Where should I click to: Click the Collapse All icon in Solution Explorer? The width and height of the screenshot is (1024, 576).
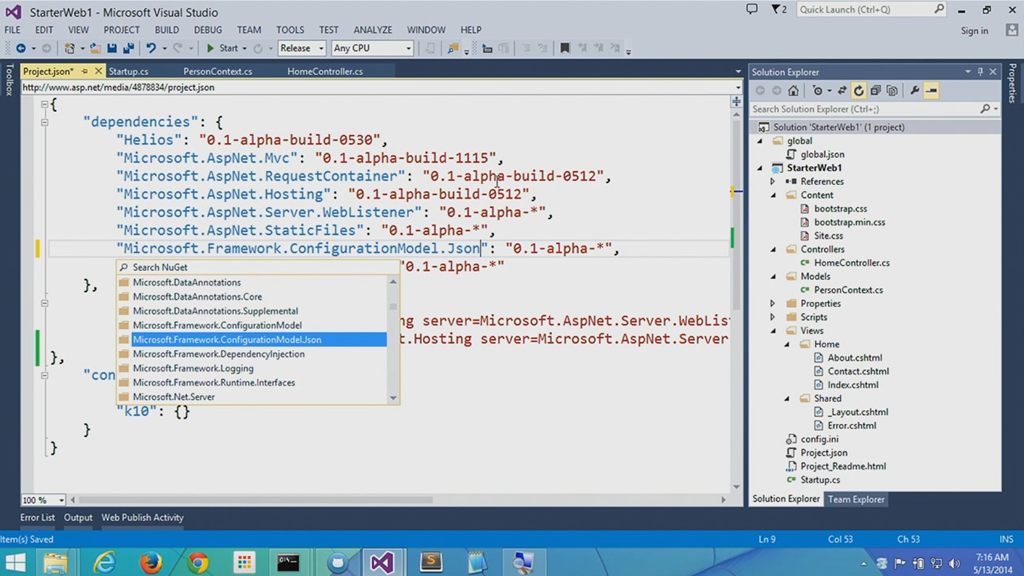click(x=875, y=91)
